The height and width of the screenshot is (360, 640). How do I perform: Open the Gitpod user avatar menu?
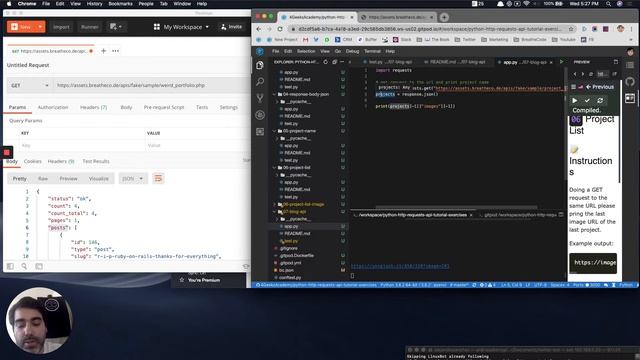click(630, 52)
